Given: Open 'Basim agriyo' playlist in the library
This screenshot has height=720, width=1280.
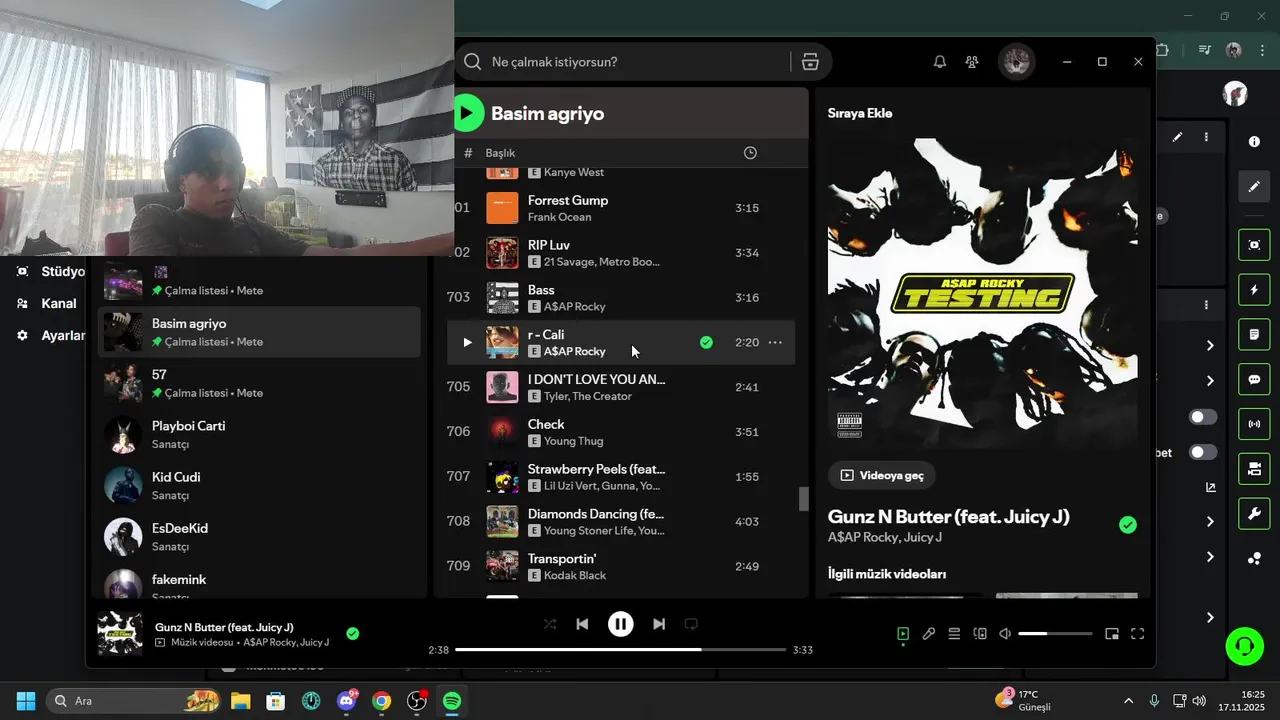Looking at the screenshot, I should [x=259, y=332].
